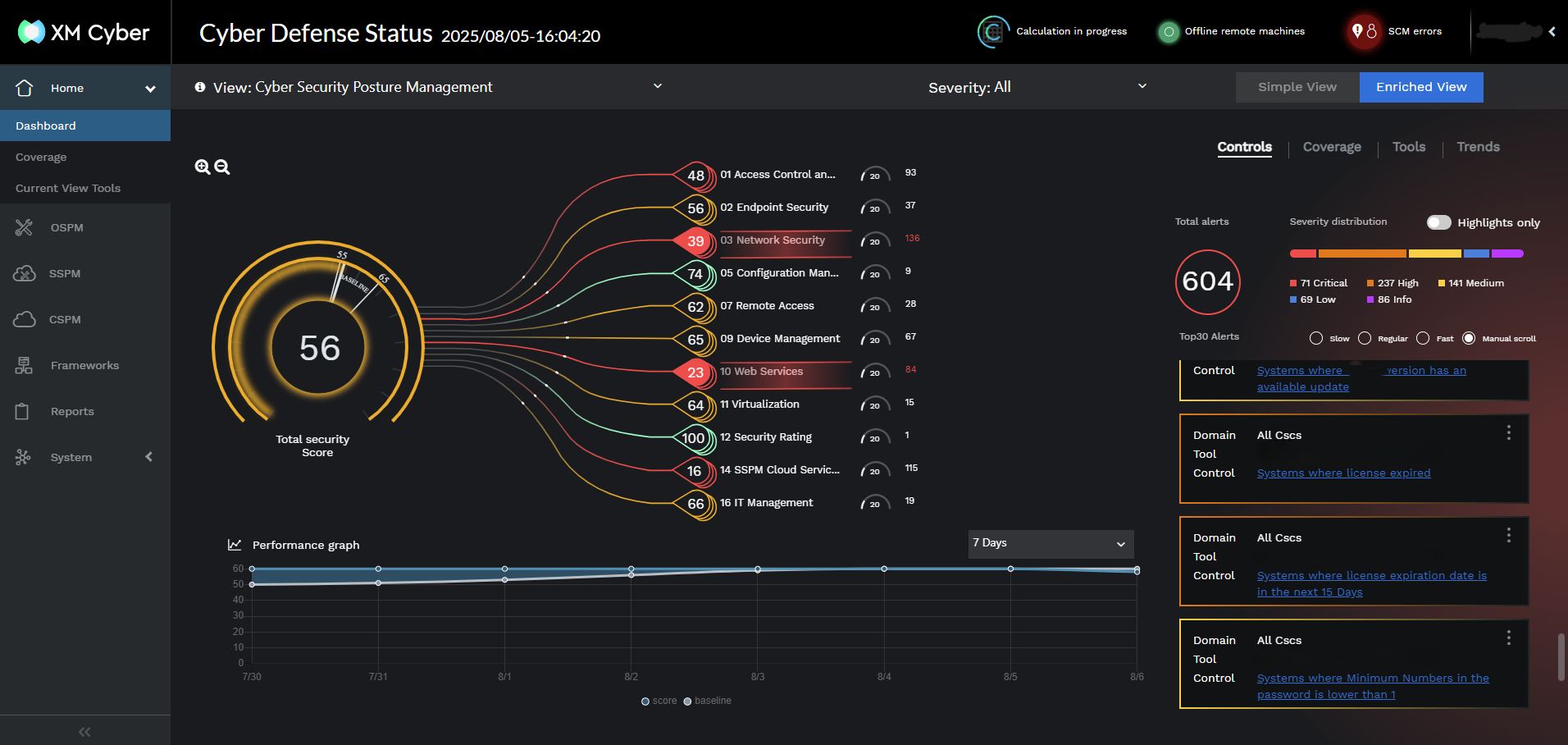1568x745 pixels.
Task: Click the 604 total alerts circle
Action: 1208,281
